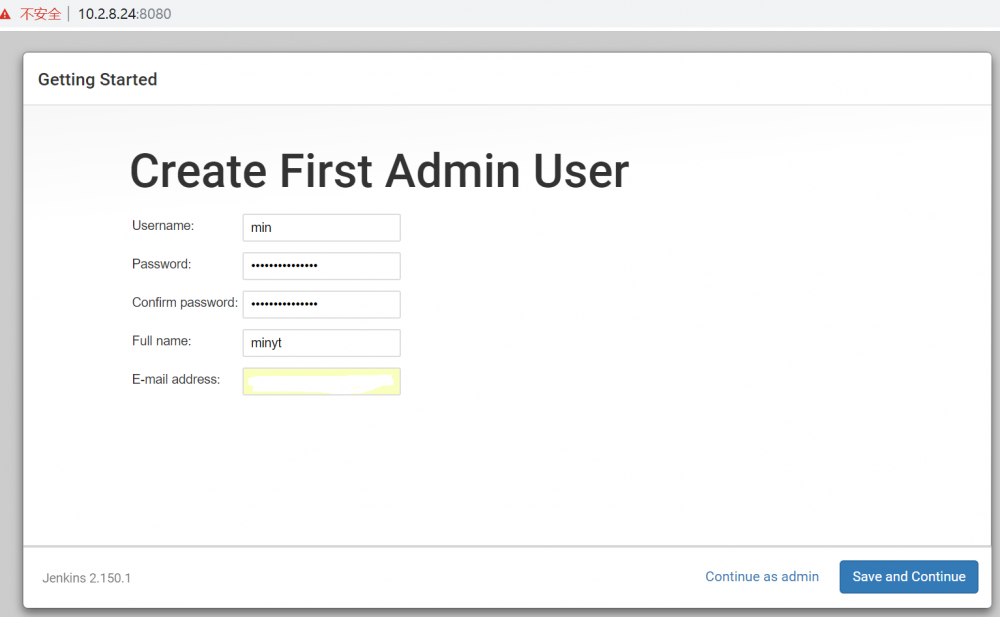
Task: Click the "Full name:" label
Action: (161, 341)
